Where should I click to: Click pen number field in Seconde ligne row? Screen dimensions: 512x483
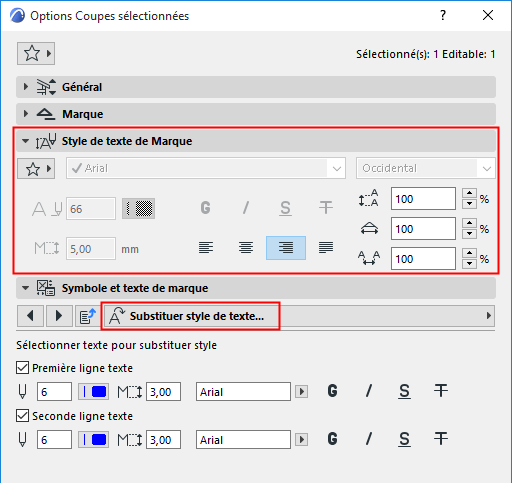pyautogui.click(x=54, y=439)
